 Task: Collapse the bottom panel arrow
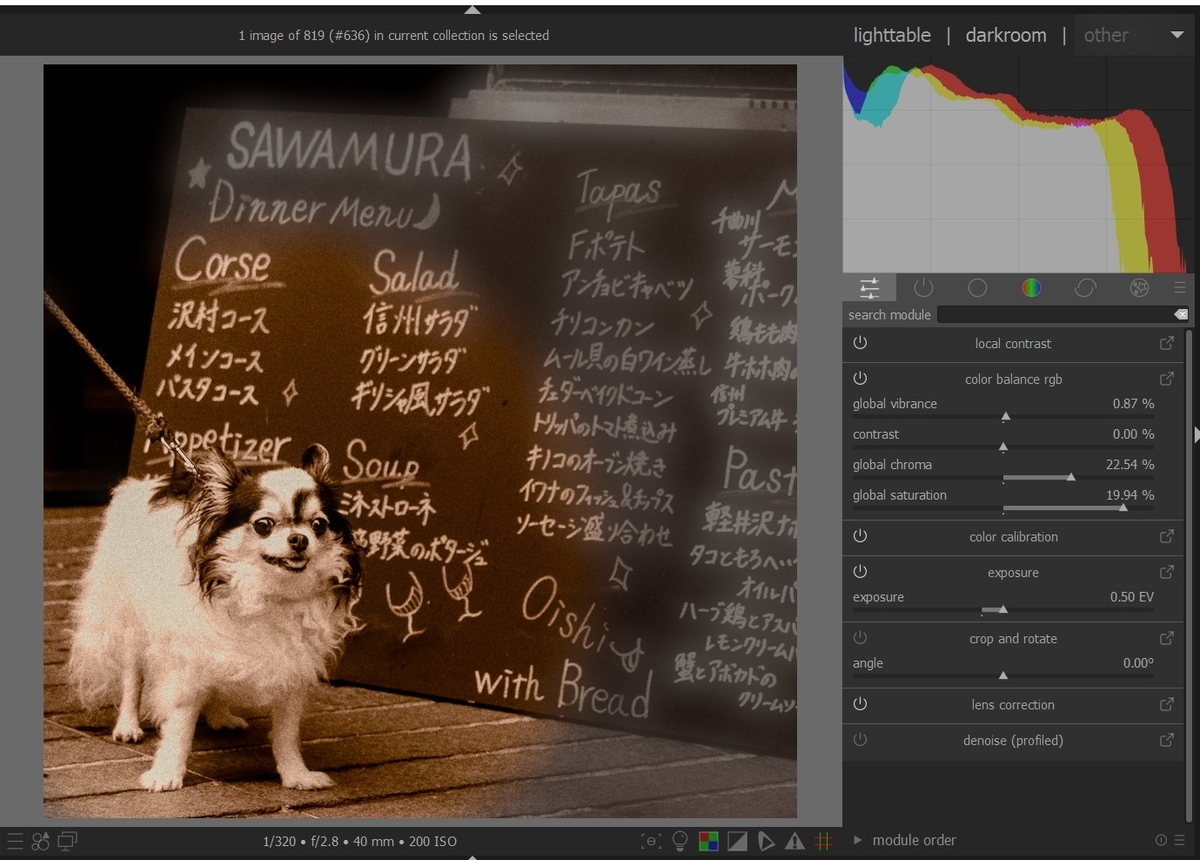tap(472, 856)
